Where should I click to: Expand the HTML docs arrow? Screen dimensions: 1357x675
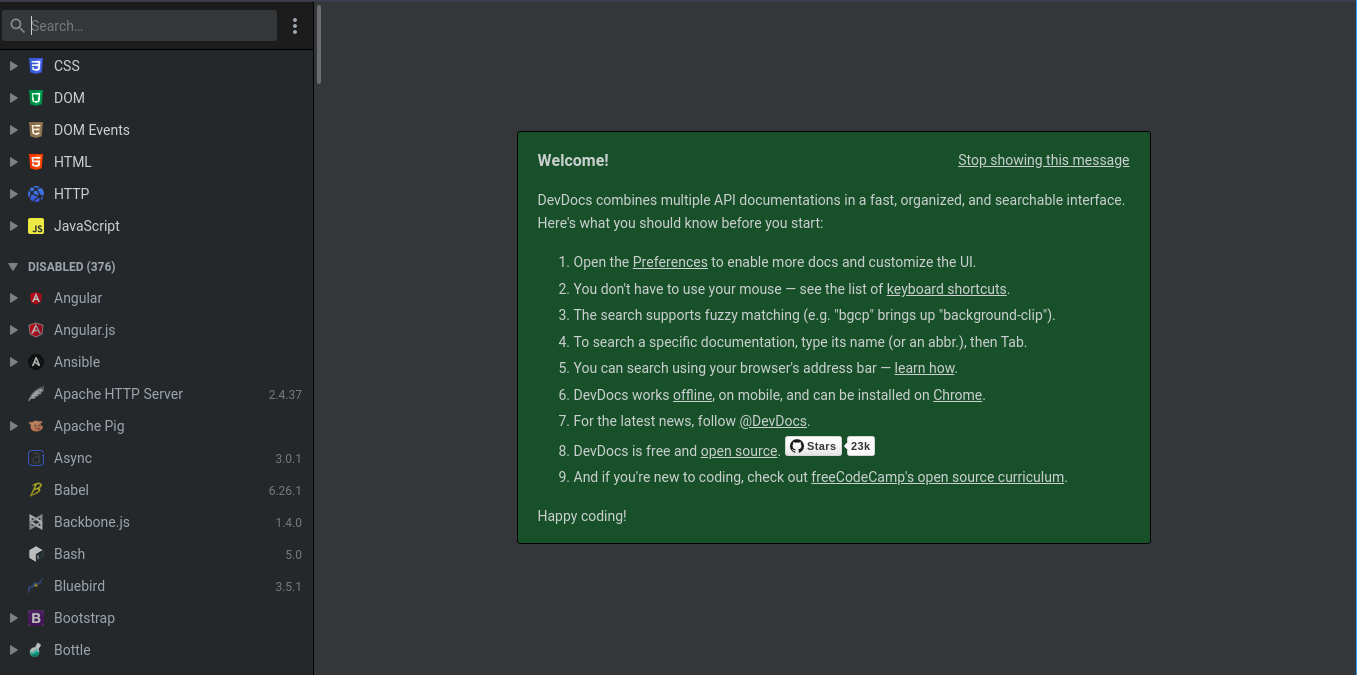click(x=13, y=162)
